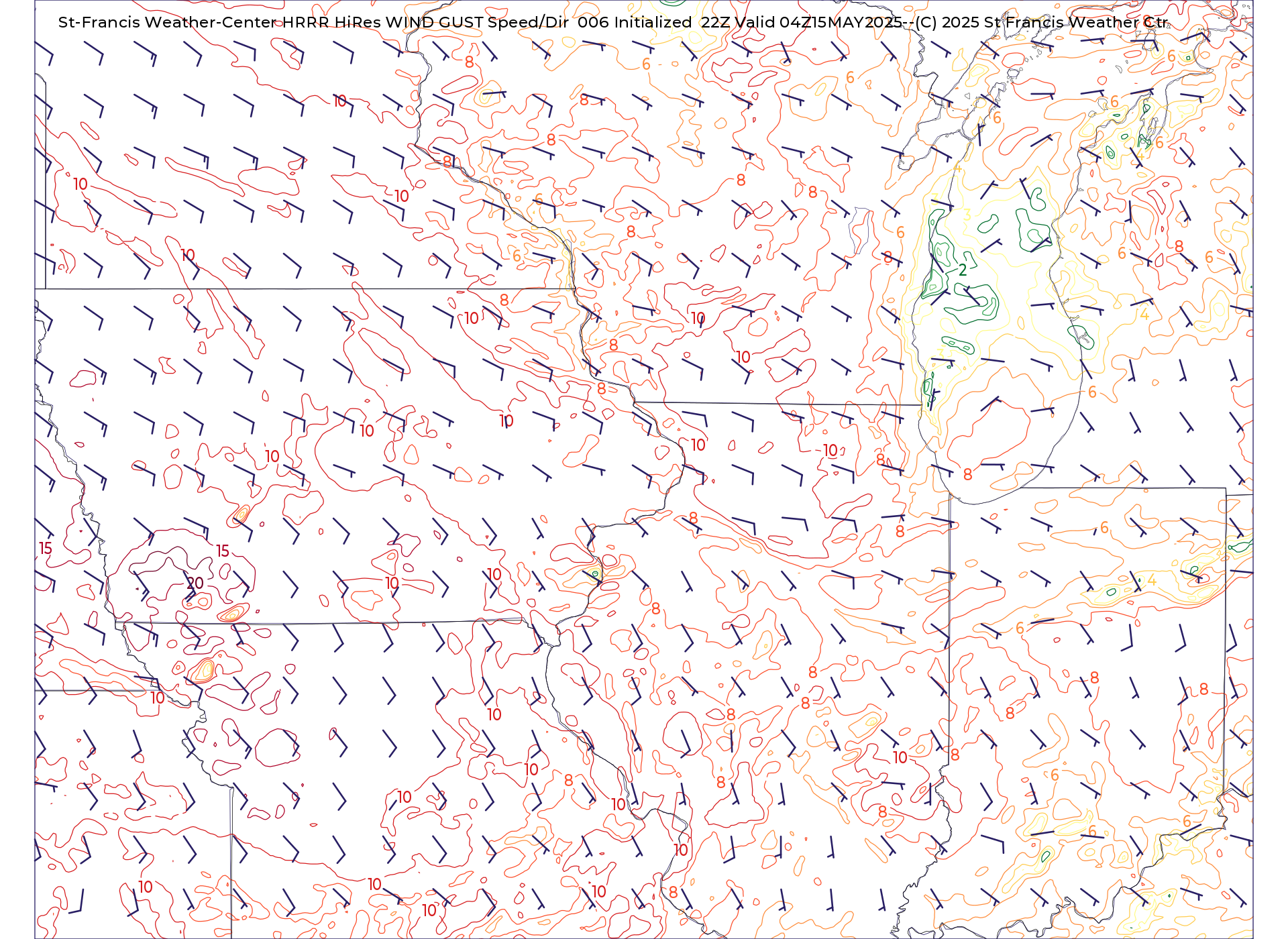Click the "(C) 2025 St Francis Weather Ctr" copyright text
Viewport: 1288px width, 939px height.
point(1041,22)
